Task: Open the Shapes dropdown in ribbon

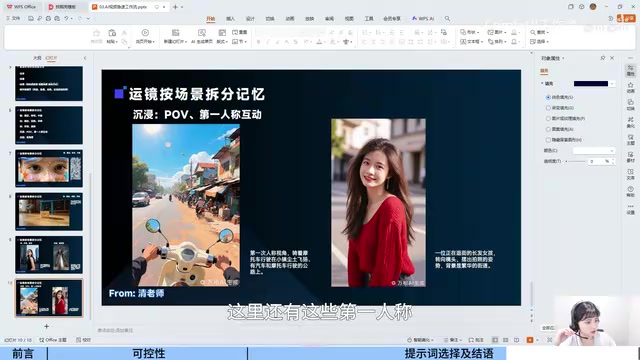Action: [x=469, y=32]
